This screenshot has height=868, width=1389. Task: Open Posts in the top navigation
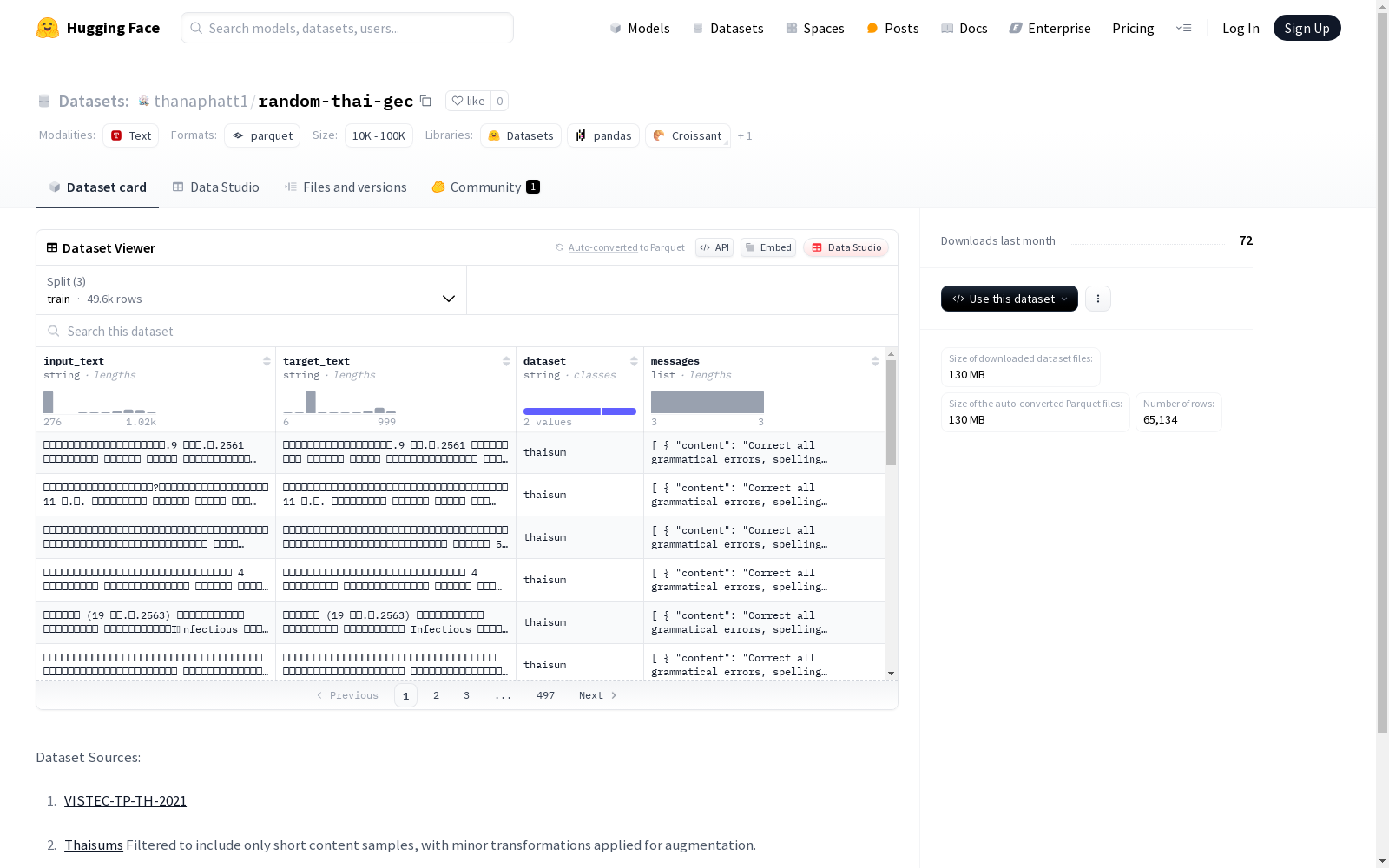click(893, 28)
